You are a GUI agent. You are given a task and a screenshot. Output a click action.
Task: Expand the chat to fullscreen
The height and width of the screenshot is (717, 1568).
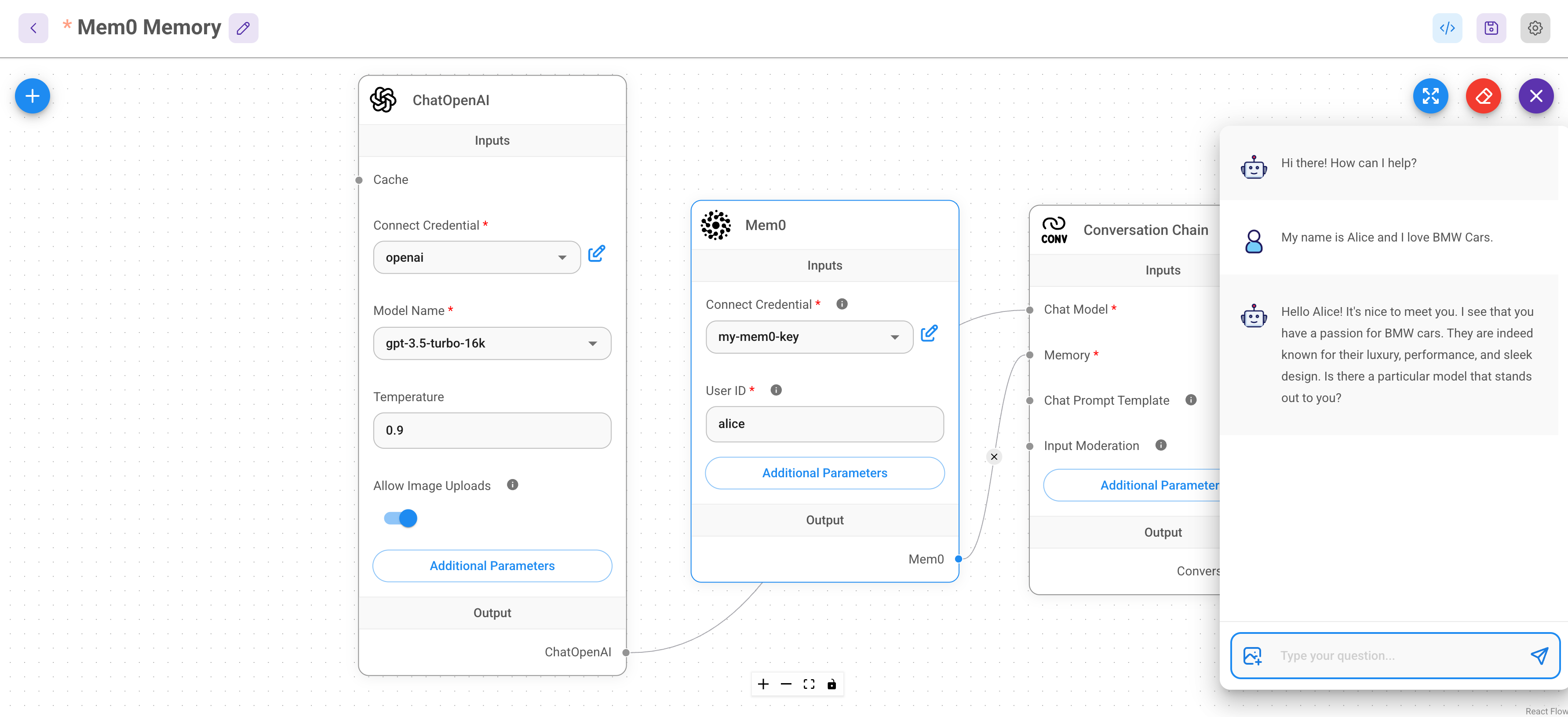point(1431,95)
